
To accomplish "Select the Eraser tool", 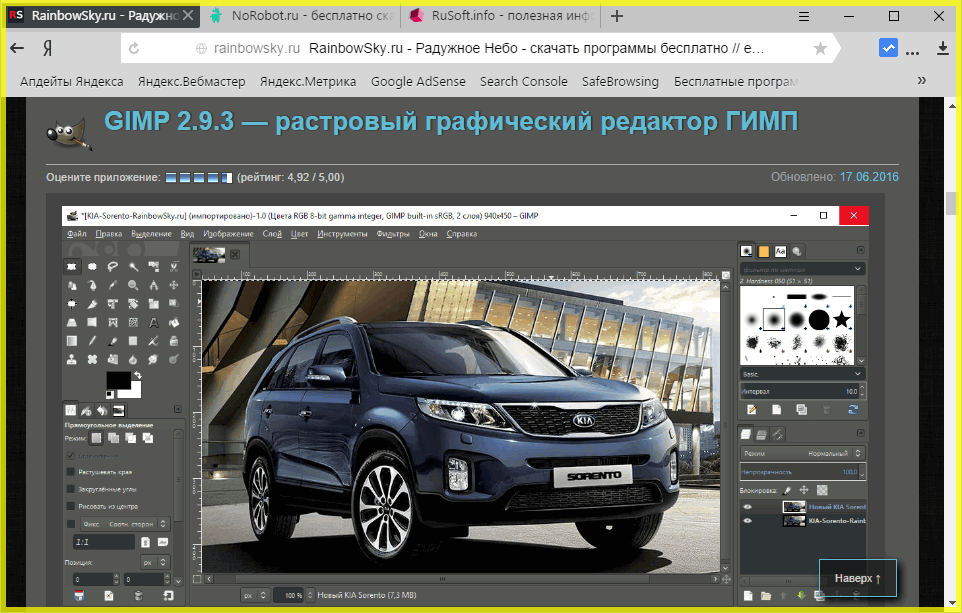I will pos(133,341).
